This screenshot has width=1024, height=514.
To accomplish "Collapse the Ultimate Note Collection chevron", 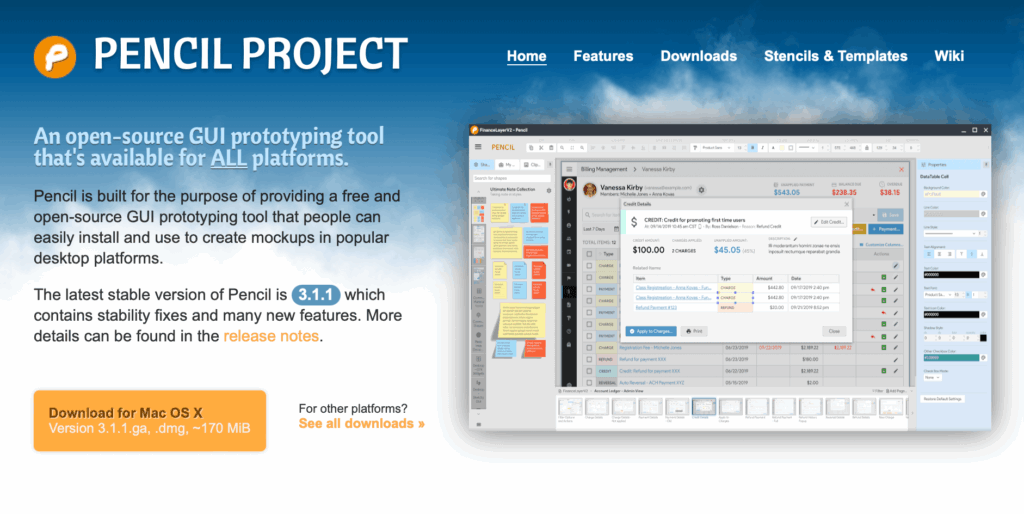I will 479,191.
